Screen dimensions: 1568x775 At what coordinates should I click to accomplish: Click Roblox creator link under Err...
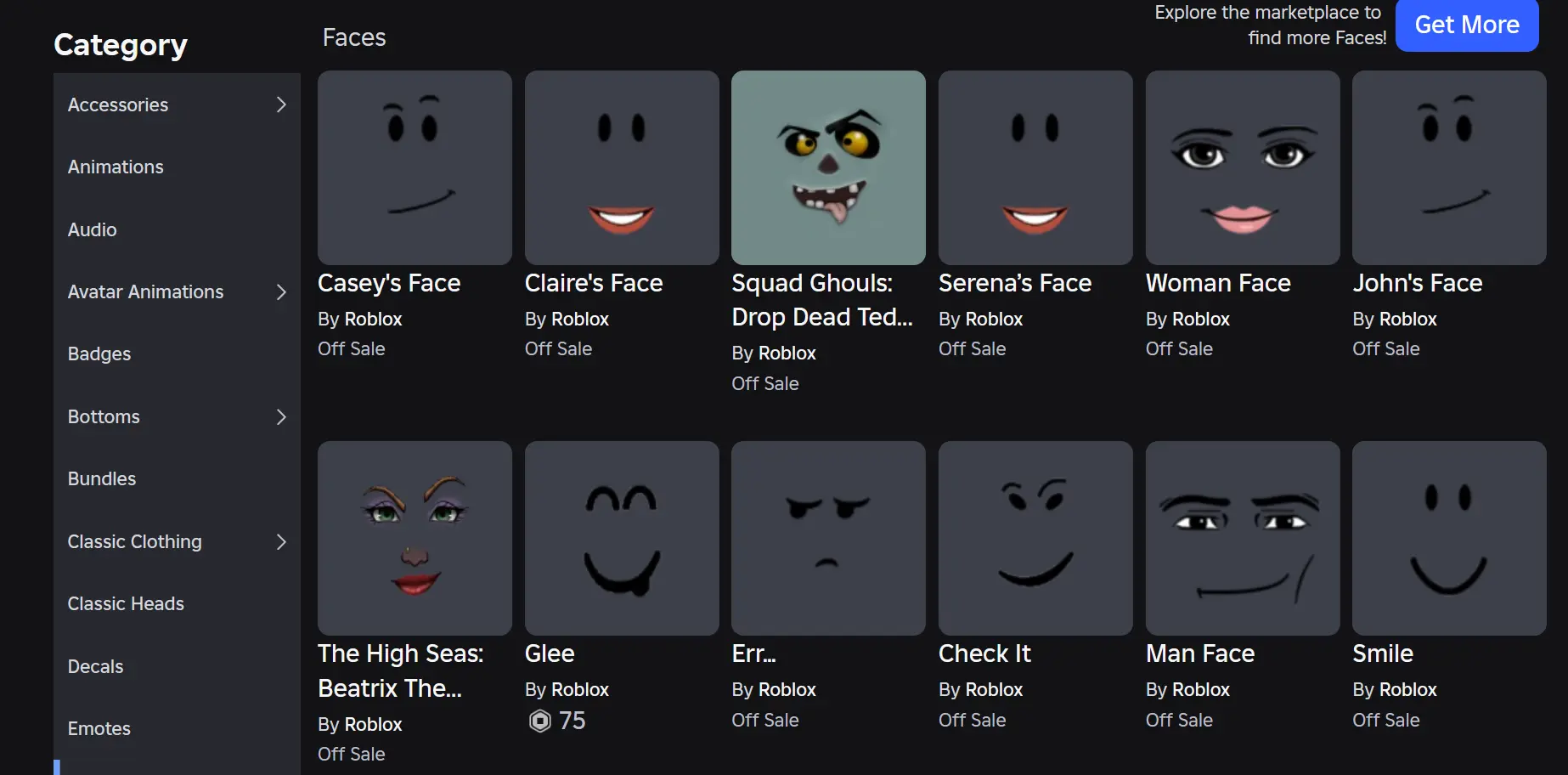787,690
